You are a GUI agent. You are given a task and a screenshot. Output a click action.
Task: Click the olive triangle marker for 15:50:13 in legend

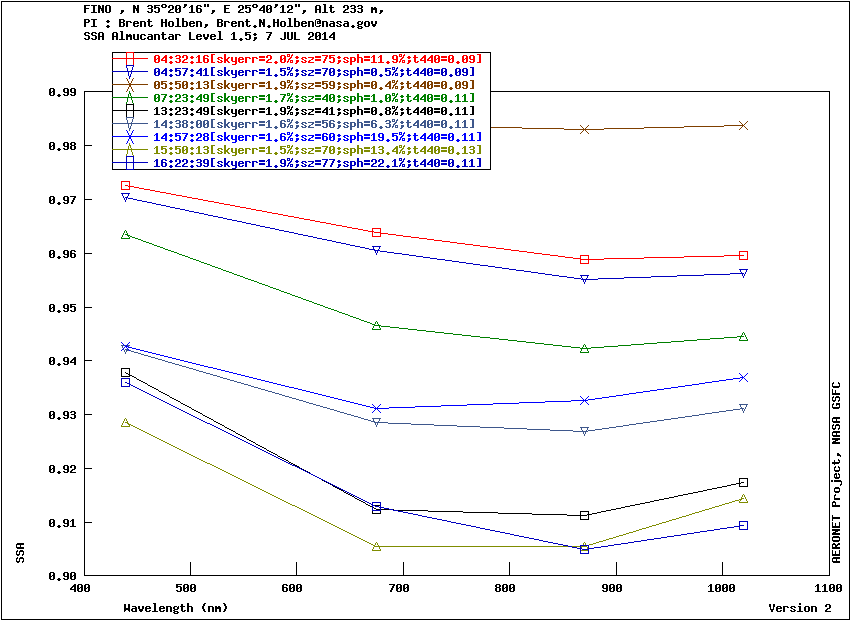(x=131, y=150)
